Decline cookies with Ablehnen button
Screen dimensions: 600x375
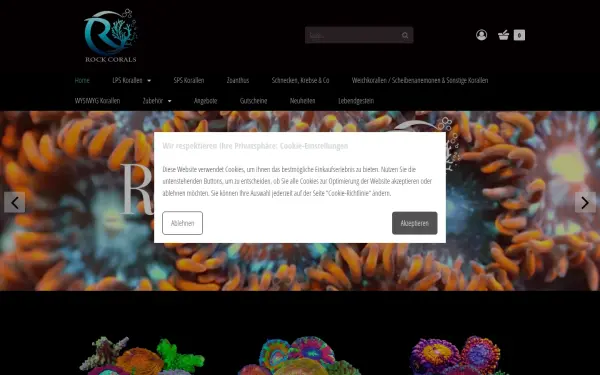click(183, 223)
